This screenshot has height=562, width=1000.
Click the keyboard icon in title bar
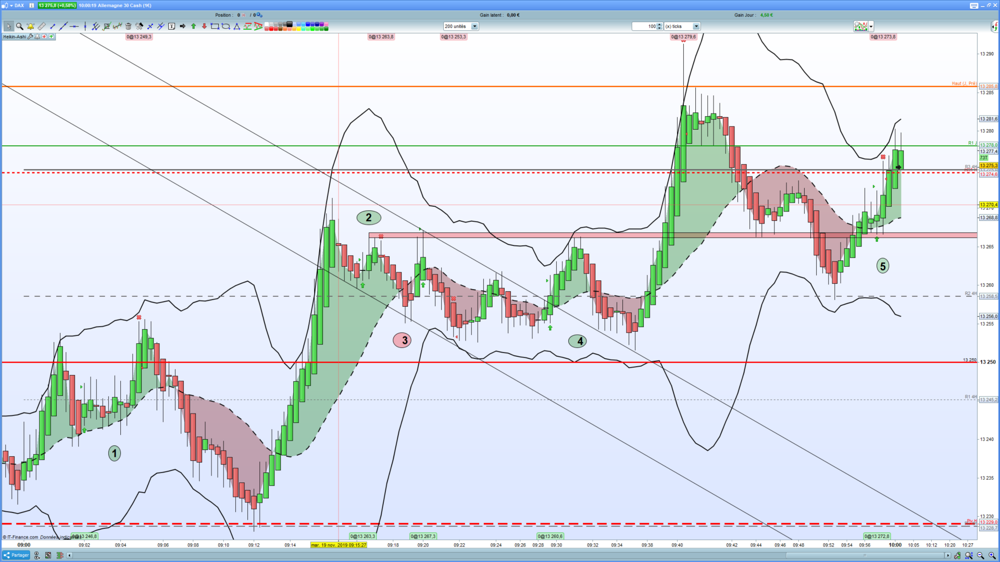coord(973,5)
